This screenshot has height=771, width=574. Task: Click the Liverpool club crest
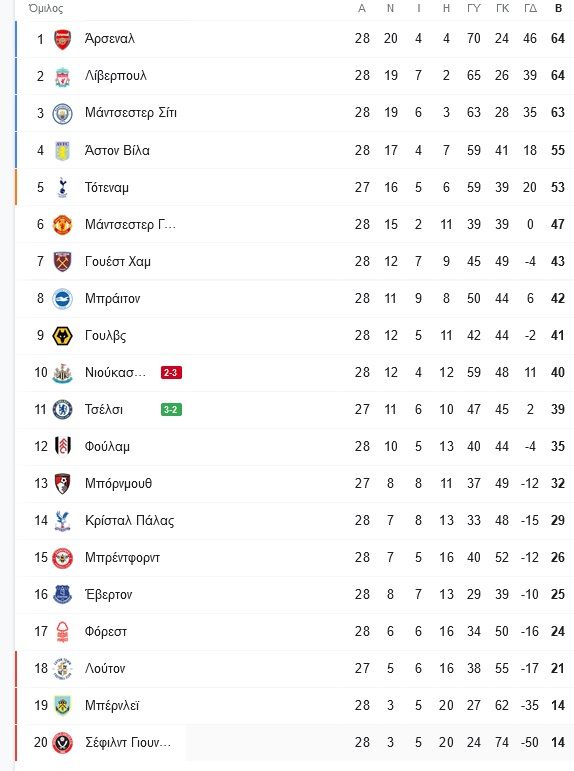pos(62,77)
